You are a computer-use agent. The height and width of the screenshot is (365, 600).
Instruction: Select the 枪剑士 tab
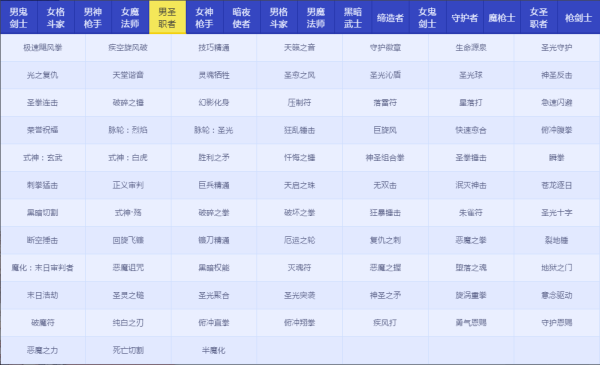click(x=579, y=18)
